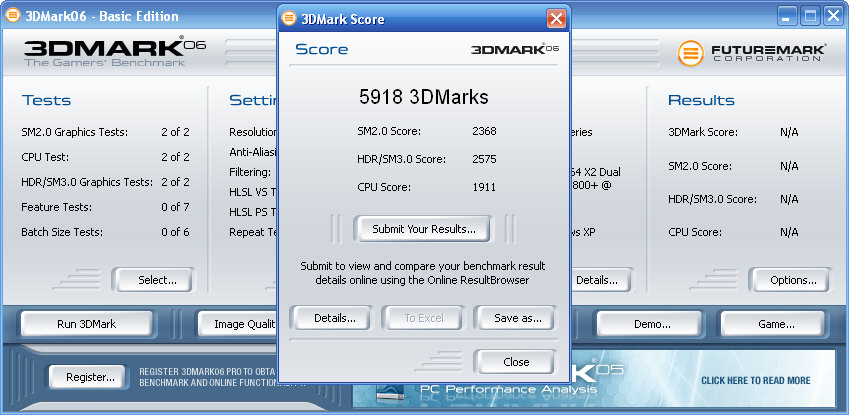Click system Details button behind dialog
The width and height of the screenshot is (849, 415).
600,280
